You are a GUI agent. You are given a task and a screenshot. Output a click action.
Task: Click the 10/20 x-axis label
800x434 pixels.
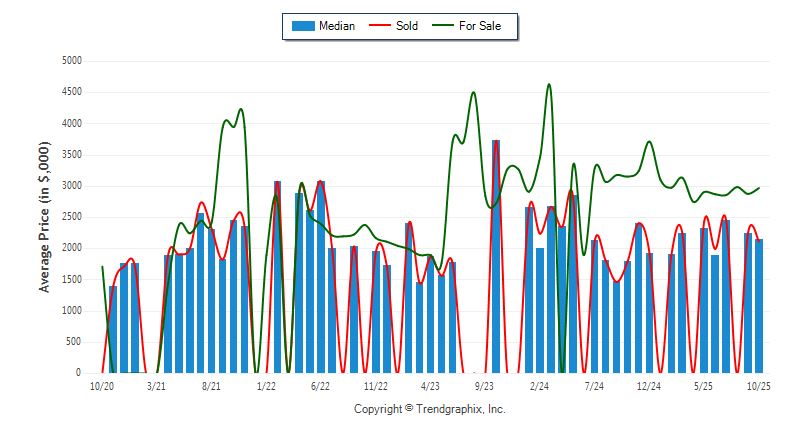102,386
